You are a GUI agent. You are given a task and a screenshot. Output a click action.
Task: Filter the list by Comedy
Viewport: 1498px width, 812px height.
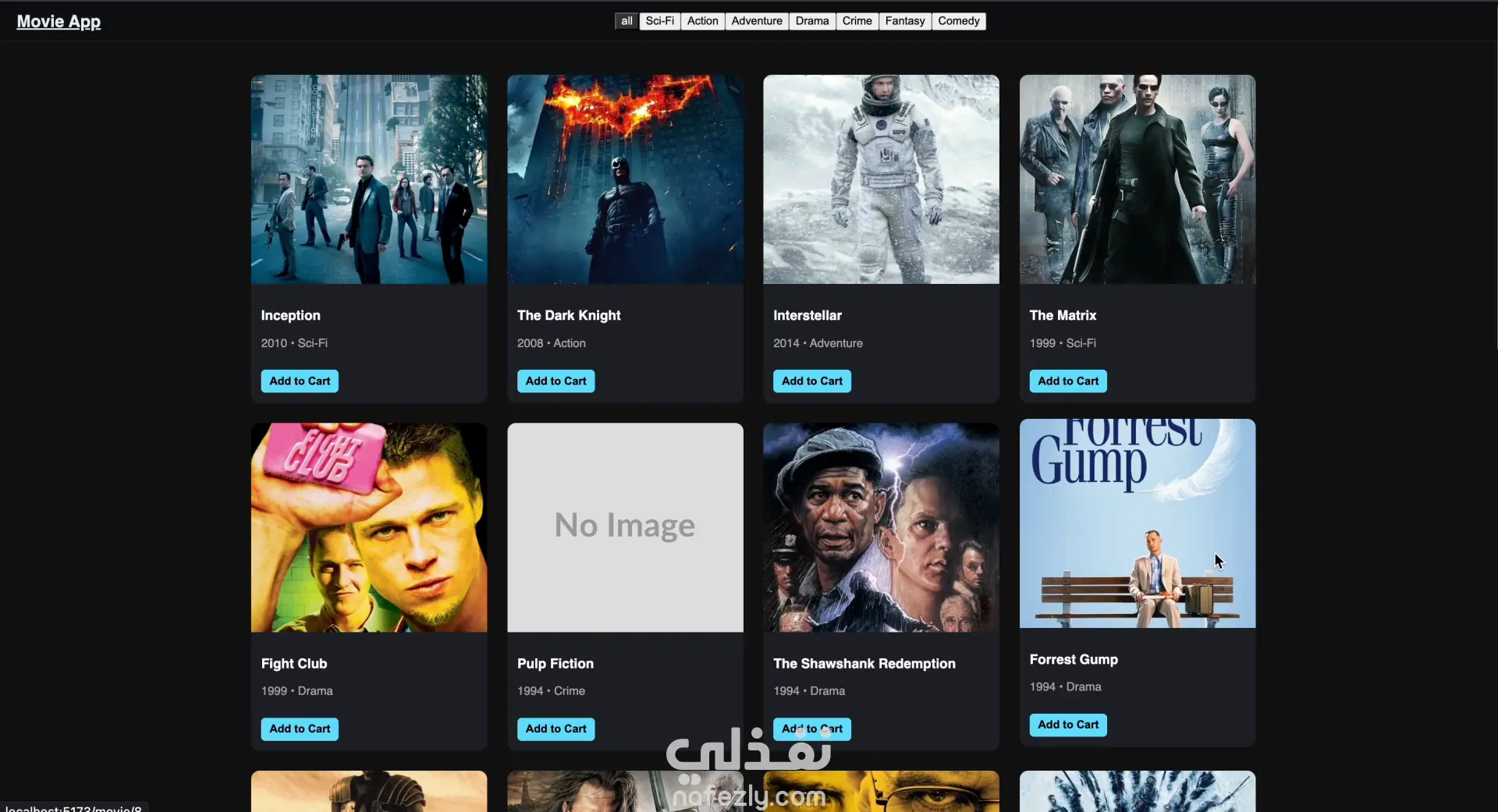pyautogui.click(x=959, y=21)
